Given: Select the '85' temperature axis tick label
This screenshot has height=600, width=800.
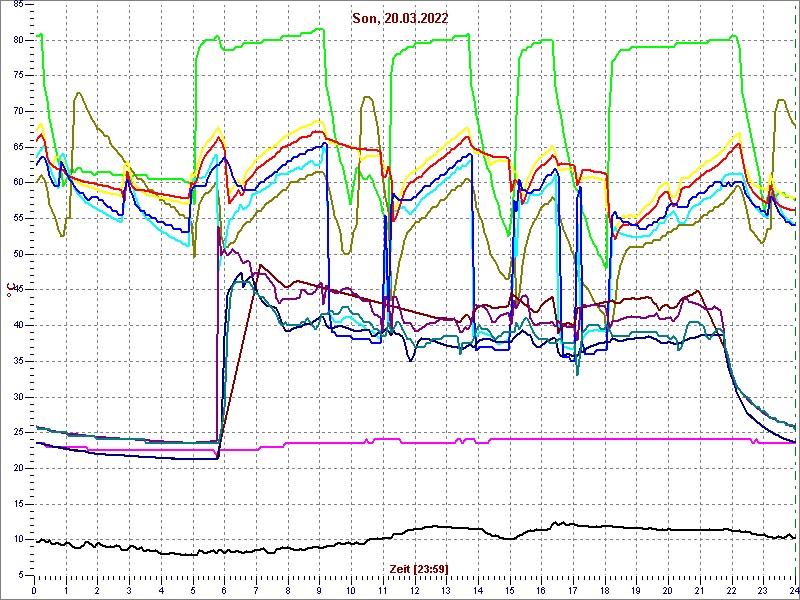Looking at the screenshot, I should click(x=17, y=5).
